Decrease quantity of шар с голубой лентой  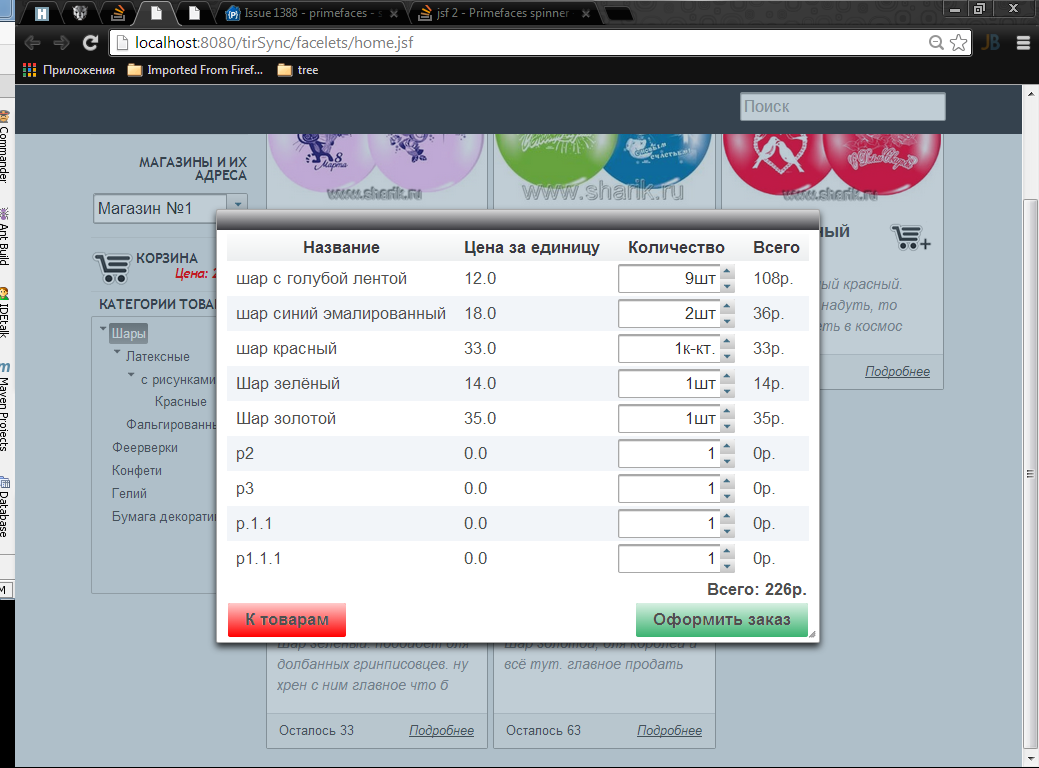coord(728,286)
